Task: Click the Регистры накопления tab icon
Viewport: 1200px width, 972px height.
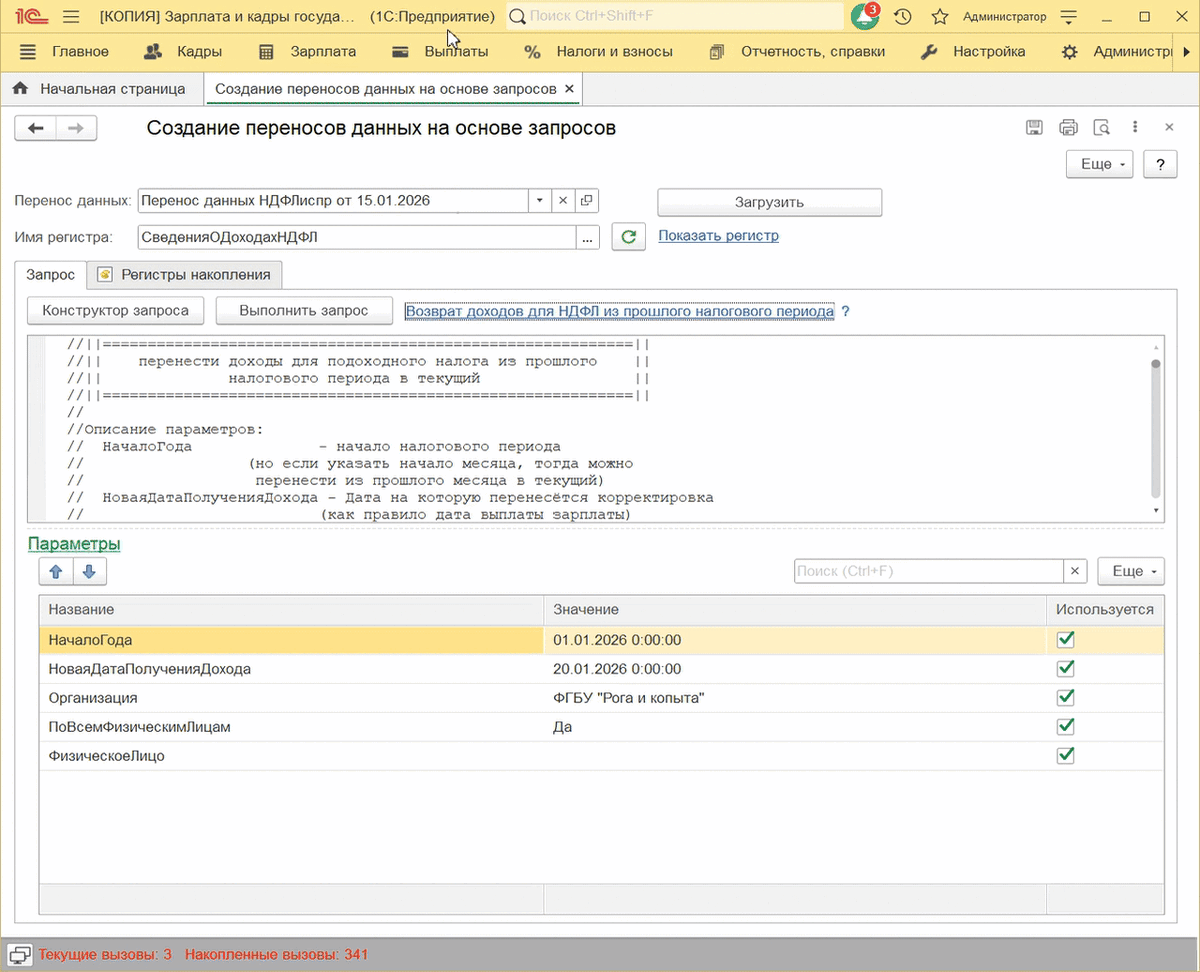Action: point(103,274)
